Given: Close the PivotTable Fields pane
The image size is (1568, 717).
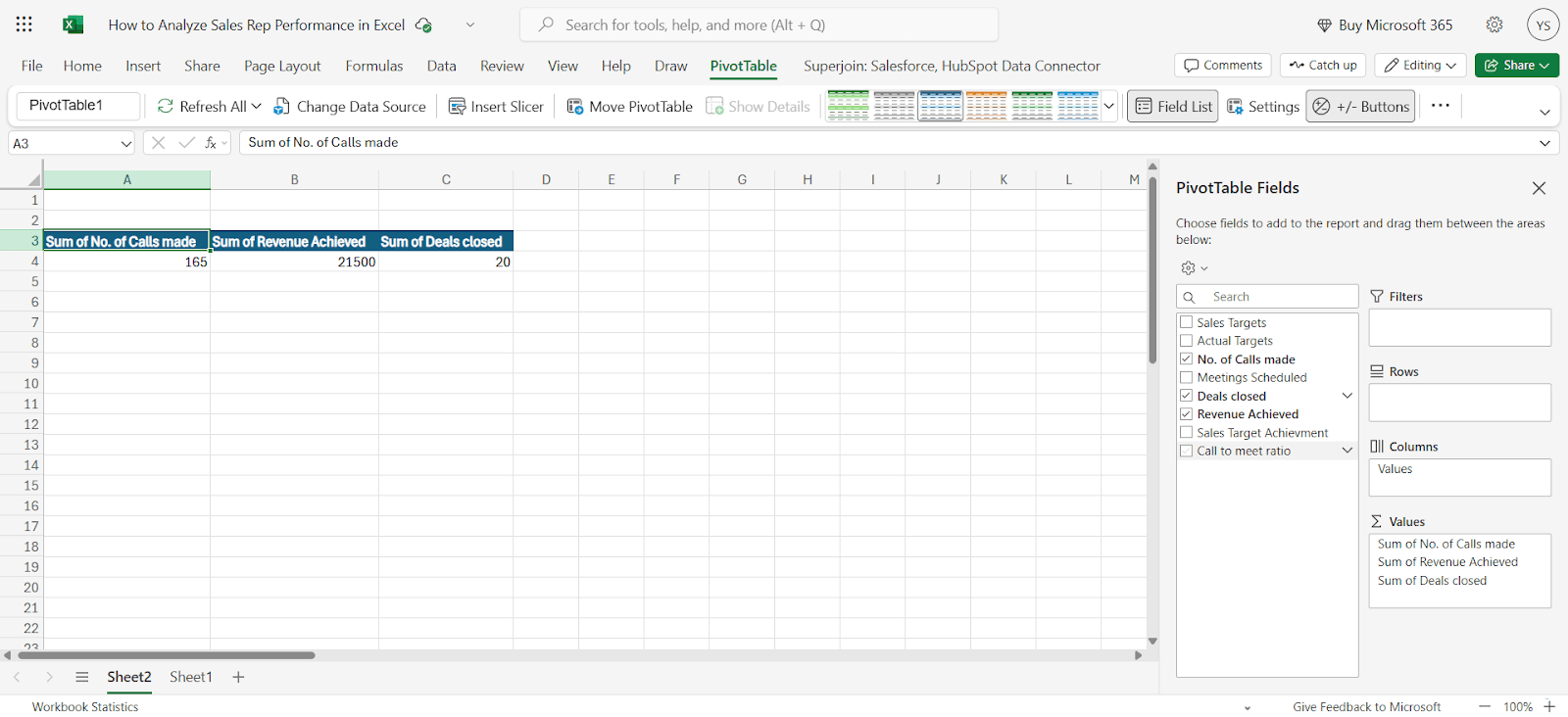Looking at the screenshot, I should tap(1539, 188).
